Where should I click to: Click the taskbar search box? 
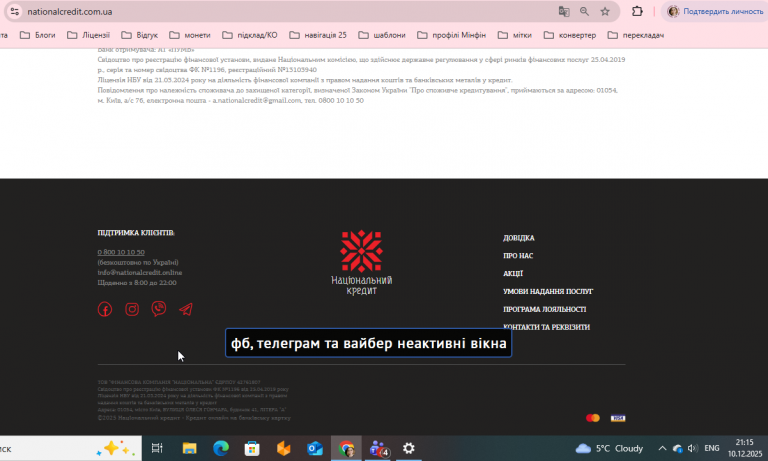(x=71, y=448)
